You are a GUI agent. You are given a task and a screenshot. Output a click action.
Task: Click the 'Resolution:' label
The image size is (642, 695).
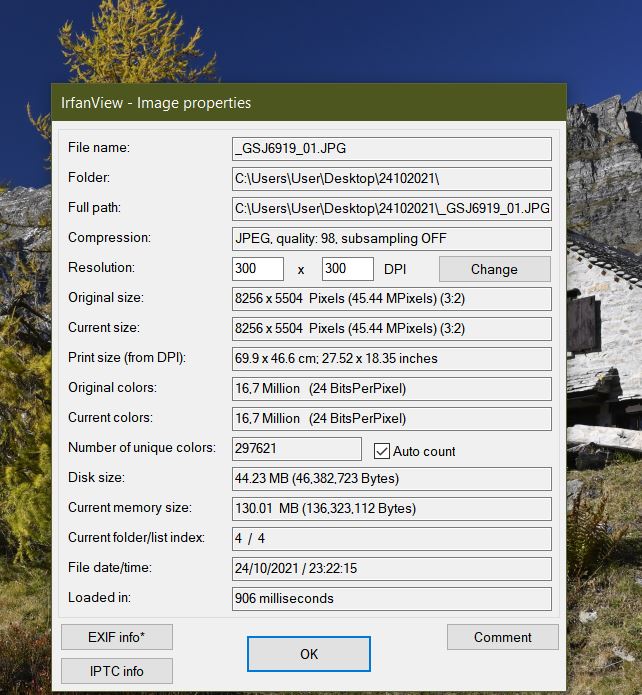coord(102,268)
